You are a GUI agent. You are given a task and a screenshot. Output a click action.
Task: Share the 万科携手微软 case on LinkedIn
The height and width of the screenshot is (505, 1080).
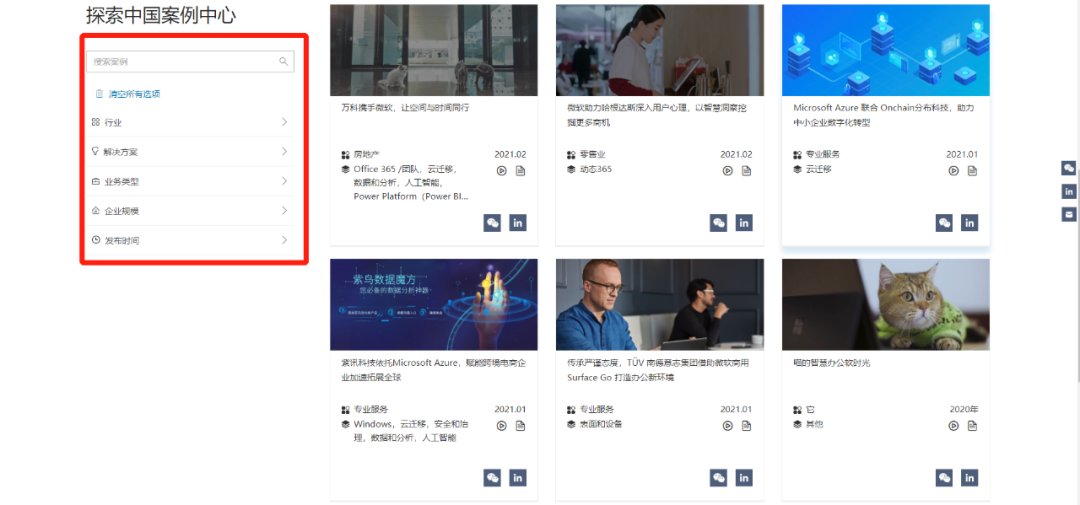pos(518,223)
